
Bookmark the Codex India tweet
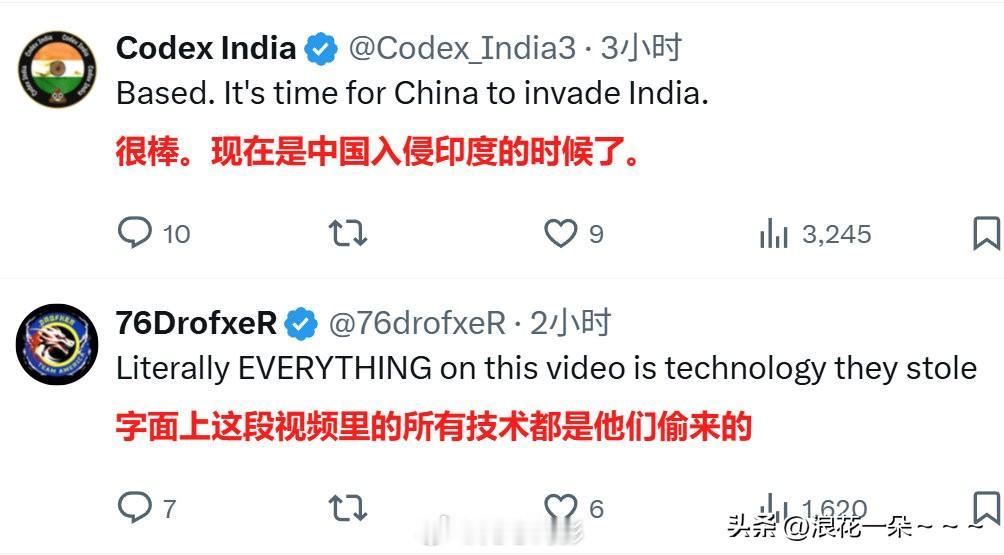(986, 233)
